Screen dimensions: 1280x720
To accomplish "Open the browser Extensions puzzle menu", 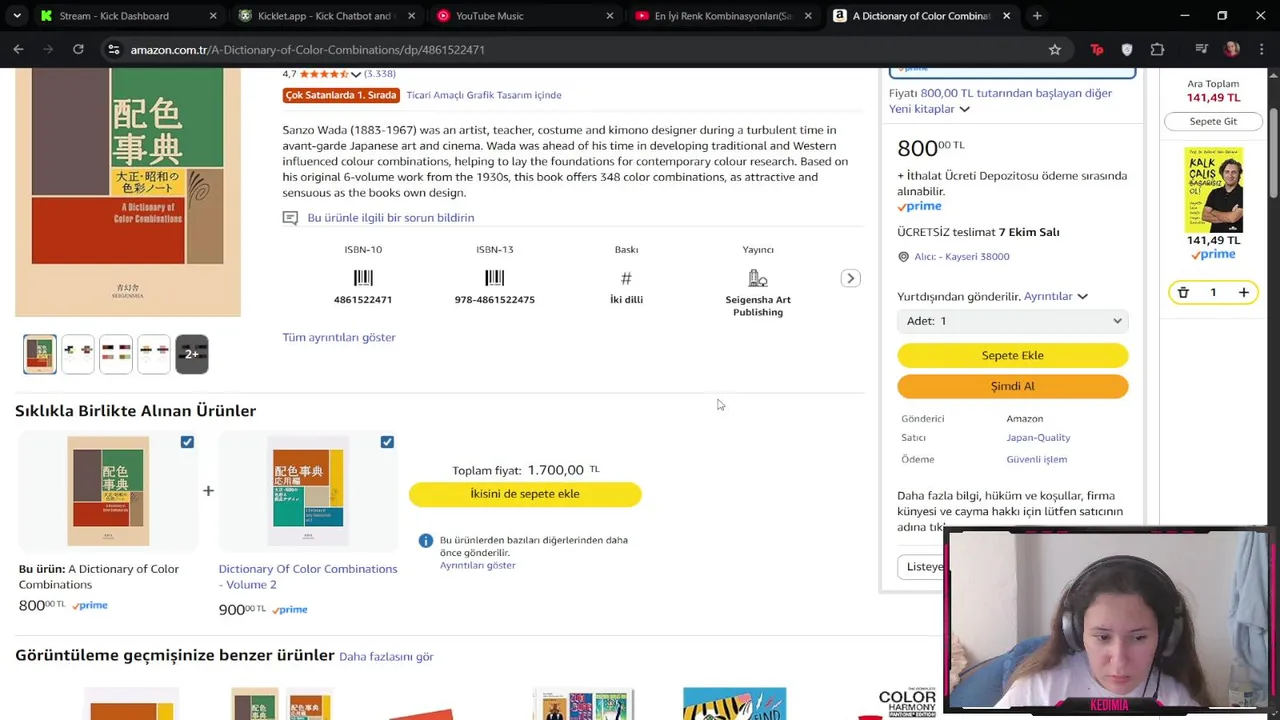I will point(1157,49).
